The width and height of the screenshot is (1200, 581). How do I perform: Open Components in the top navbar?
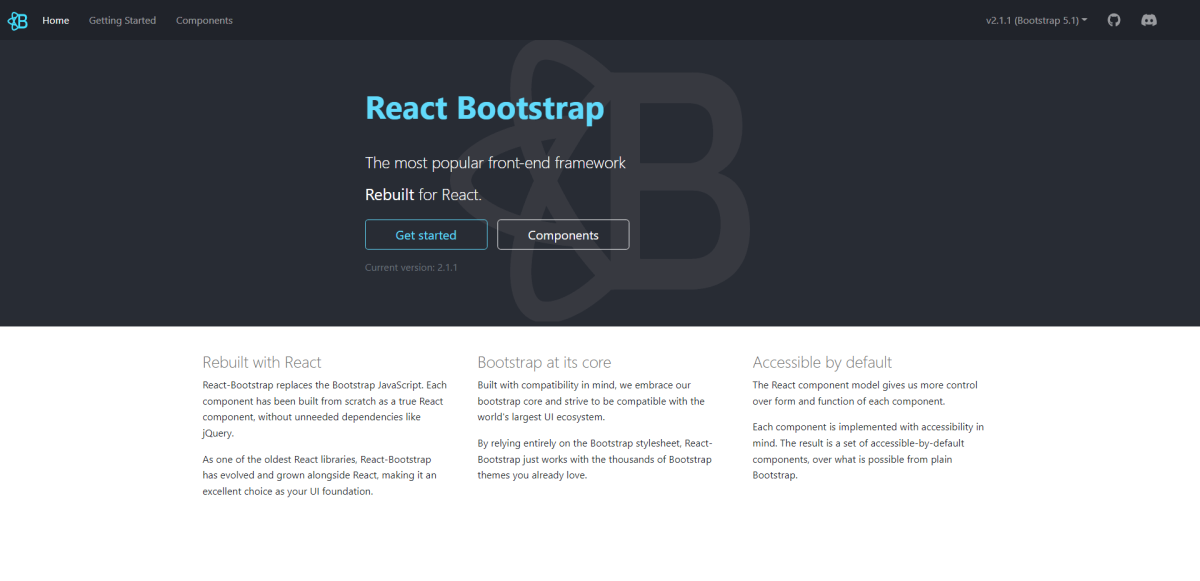pyautogui.click(x=204, y=20)
